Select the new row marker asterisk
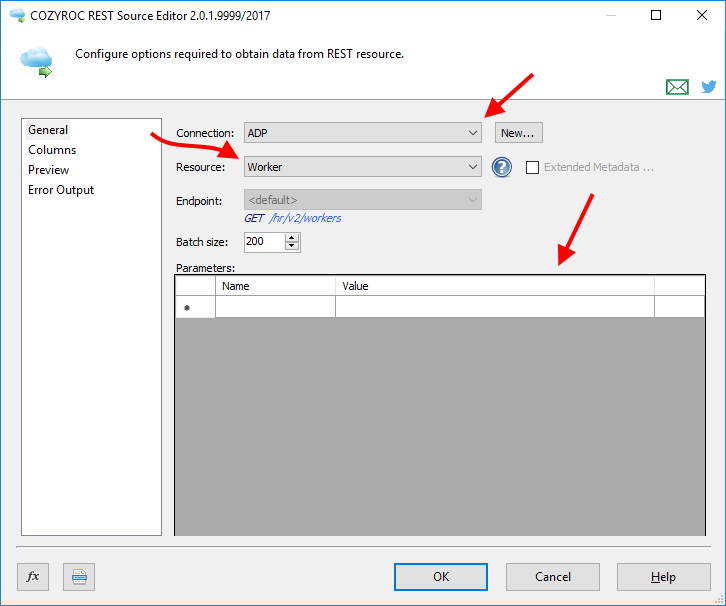The width and height of the screenshot is (726, 606). pyautogui.click(x=195, y=307)
